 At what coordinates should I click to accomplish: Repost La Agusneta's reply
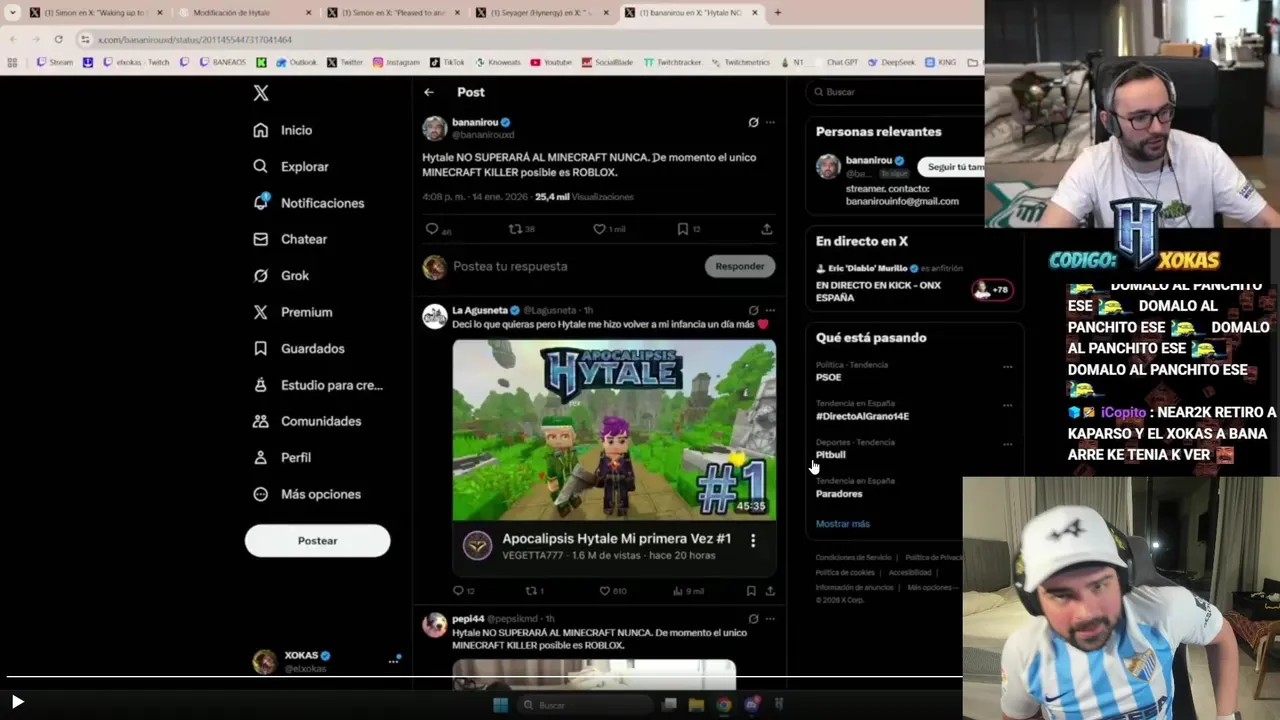point(534,591)
